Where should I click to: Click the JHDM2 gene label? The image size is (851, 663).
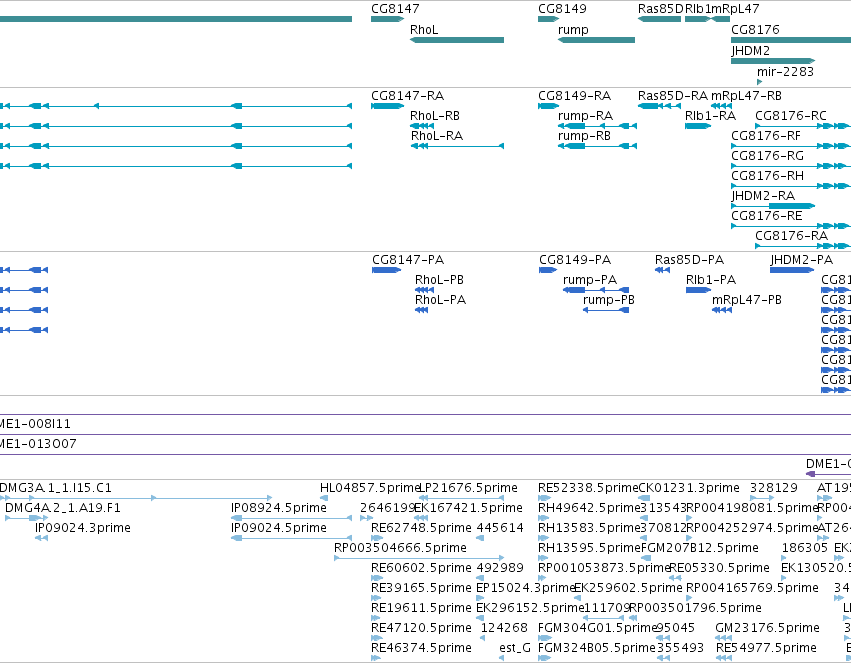pyautogui.click(x=751, y=51)
